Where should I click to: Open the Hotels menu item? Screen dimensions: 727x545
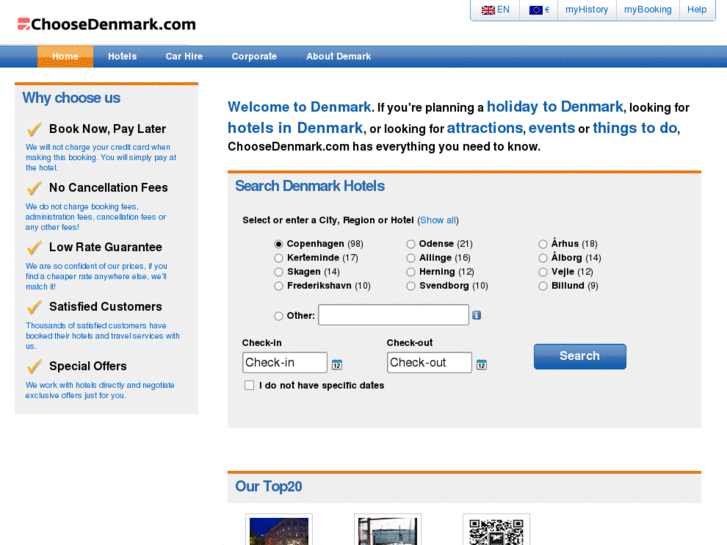pyautogui.click(x=122, y=57)
